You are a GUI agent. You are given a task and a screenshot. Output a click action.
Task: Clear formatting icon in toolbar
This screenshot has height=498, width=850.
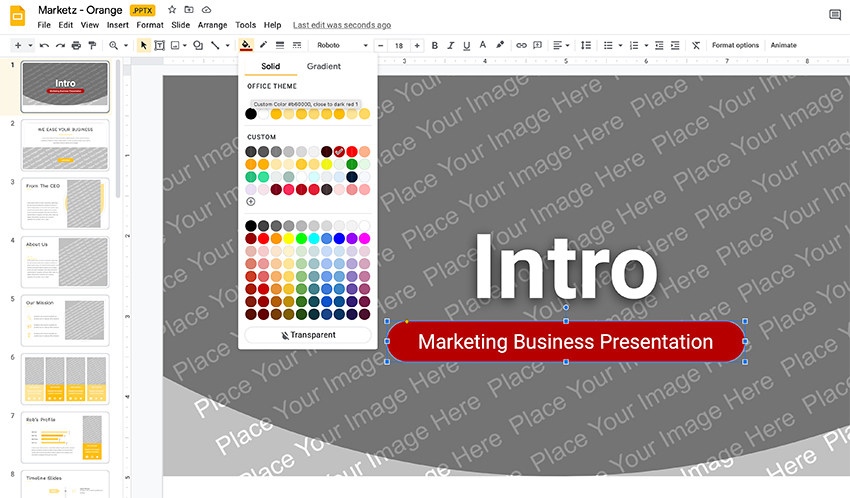(x=696, y=46)
